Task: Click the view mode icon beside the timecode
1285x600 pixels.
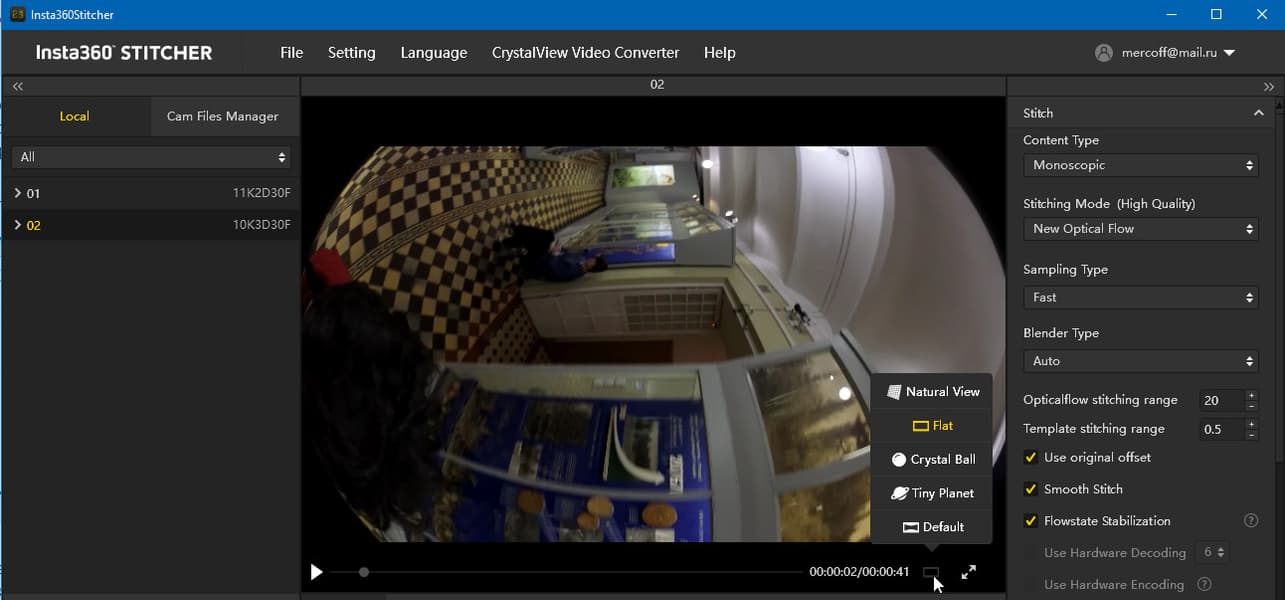Action: (931, 573)
